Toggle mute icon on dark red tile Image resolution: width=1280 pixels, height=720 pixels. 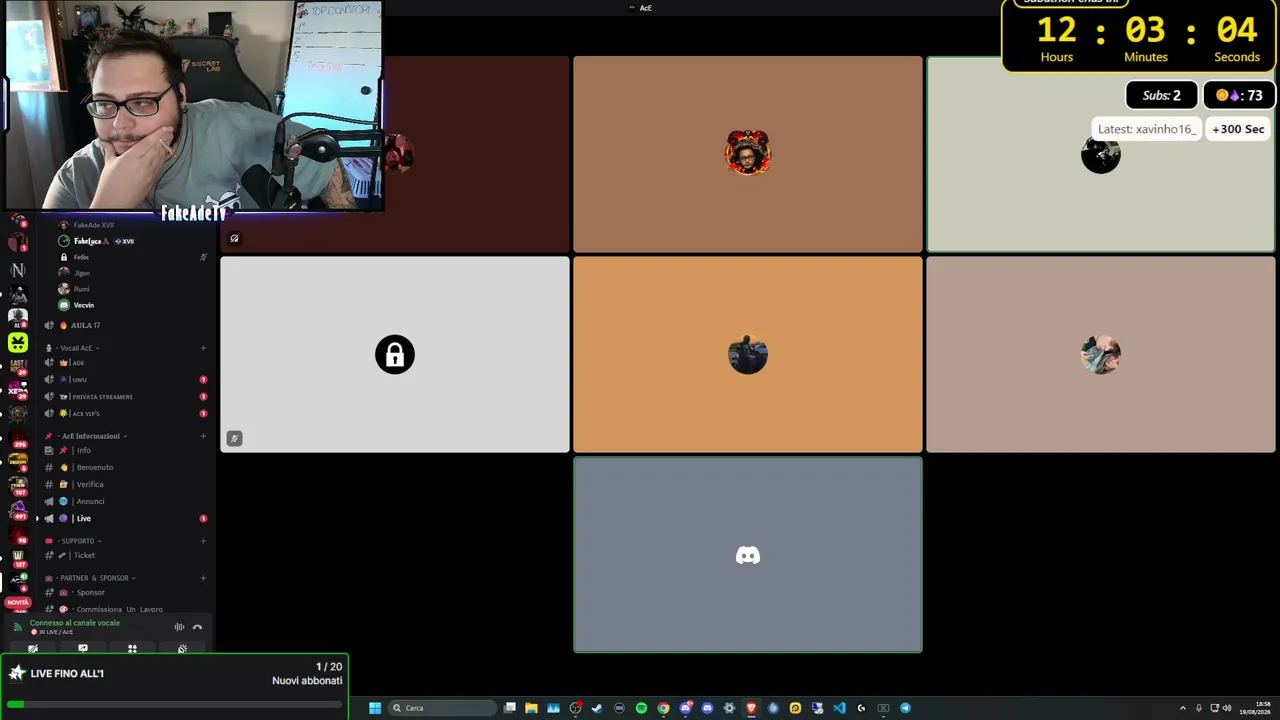point(234,238)
